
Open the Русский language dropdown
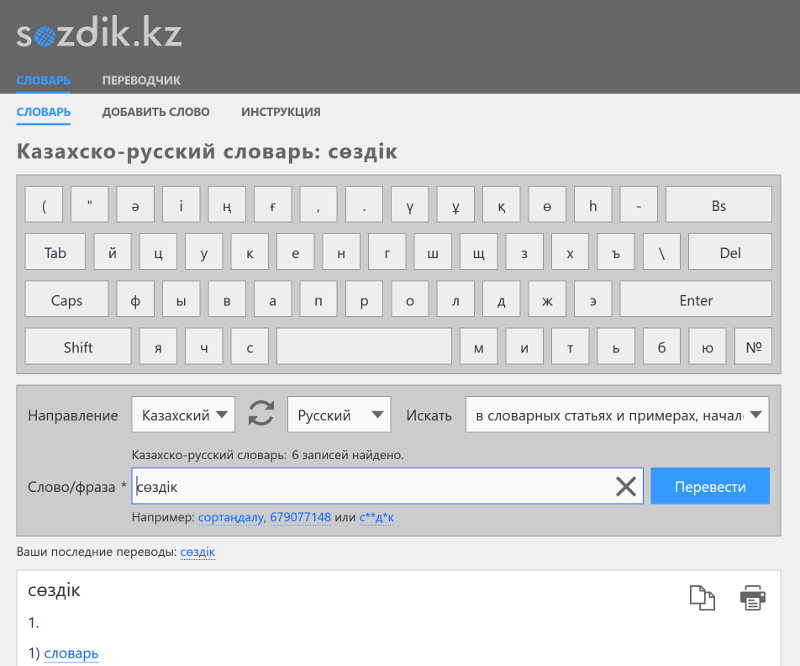338,414
